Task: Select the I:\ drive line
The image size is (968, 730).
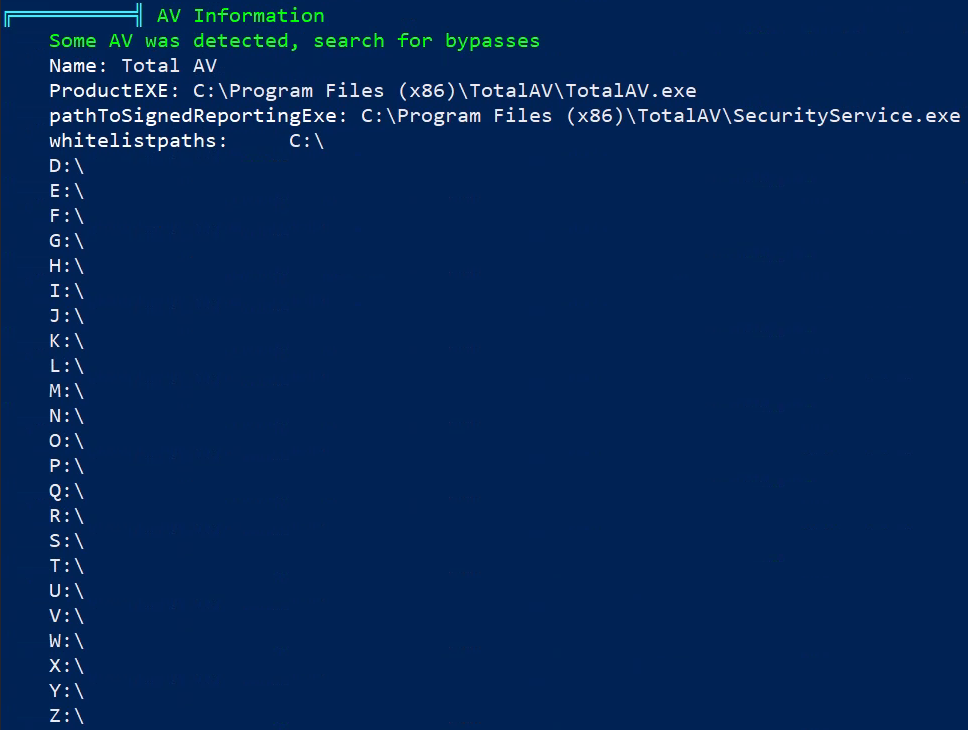Action: point(66,291)
